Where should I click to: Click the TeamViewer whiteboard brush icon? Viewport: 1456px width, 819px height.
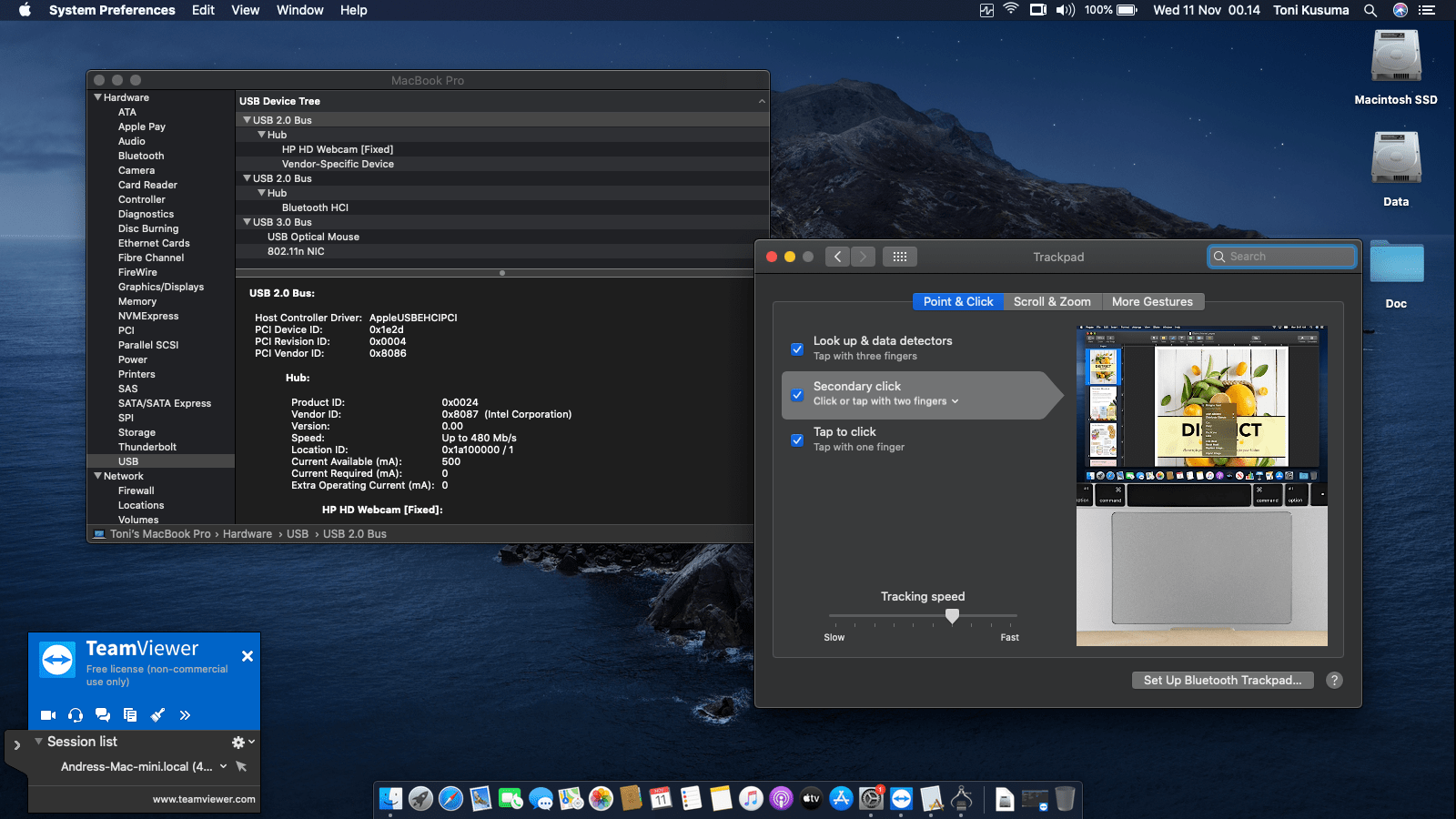coord(157,715)
